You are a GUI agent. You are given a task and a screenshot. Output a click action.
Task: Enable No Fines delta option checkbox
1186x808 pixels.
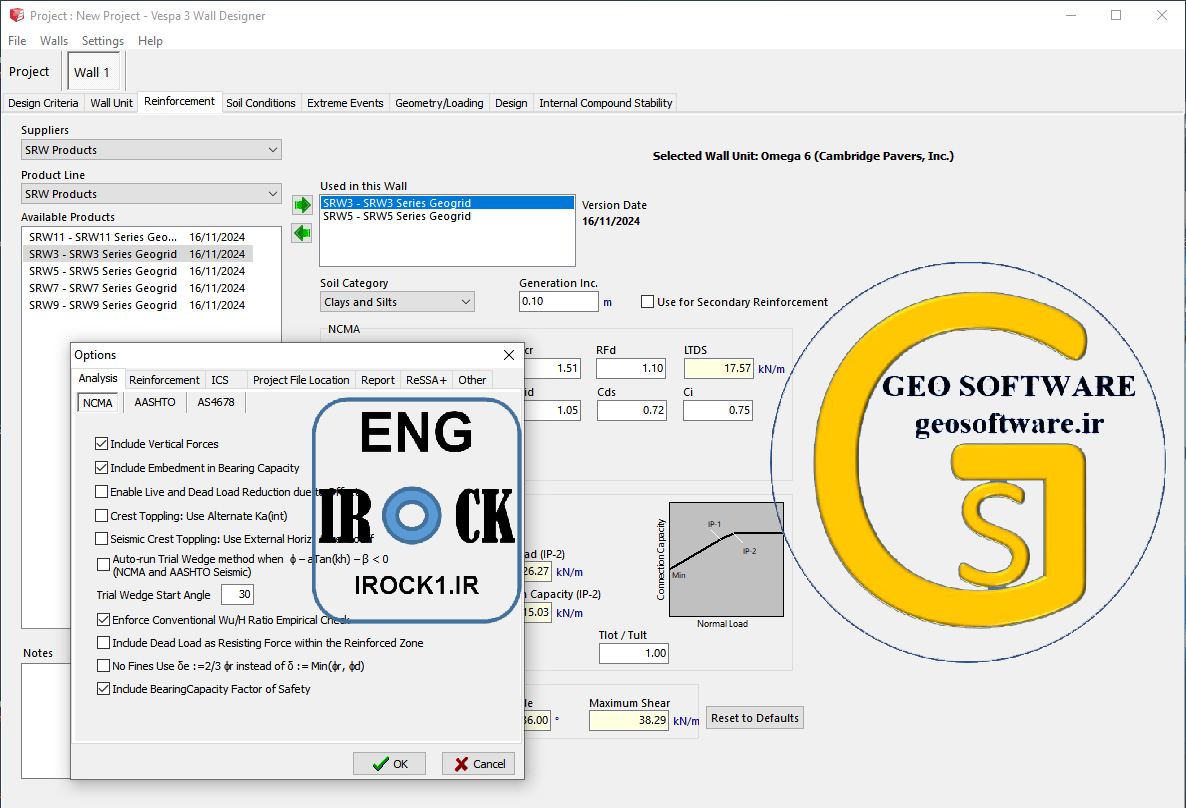104,666
